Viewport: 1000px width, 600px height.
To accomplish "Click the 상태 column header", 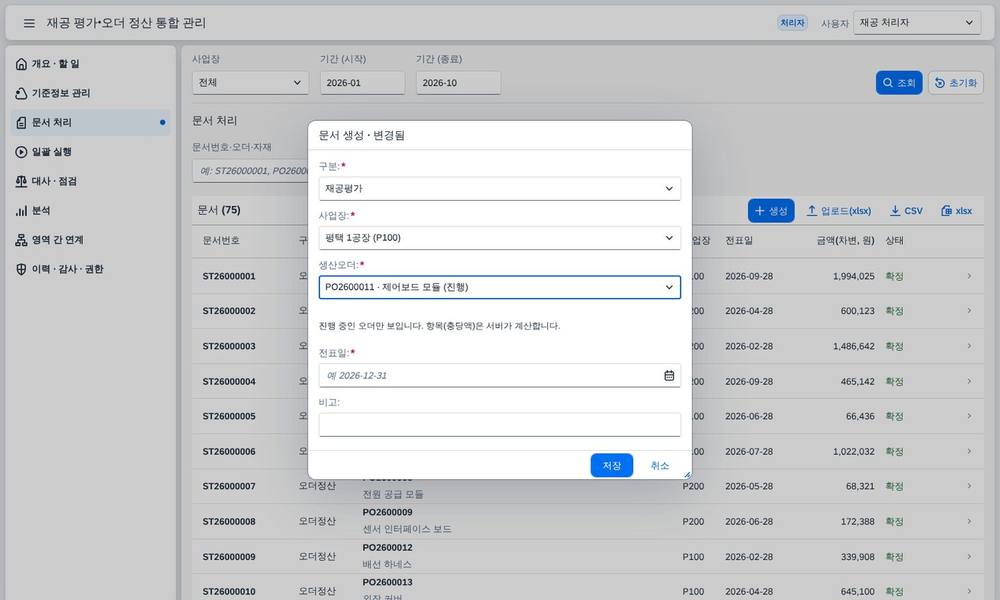I will [x=894, y=240].
